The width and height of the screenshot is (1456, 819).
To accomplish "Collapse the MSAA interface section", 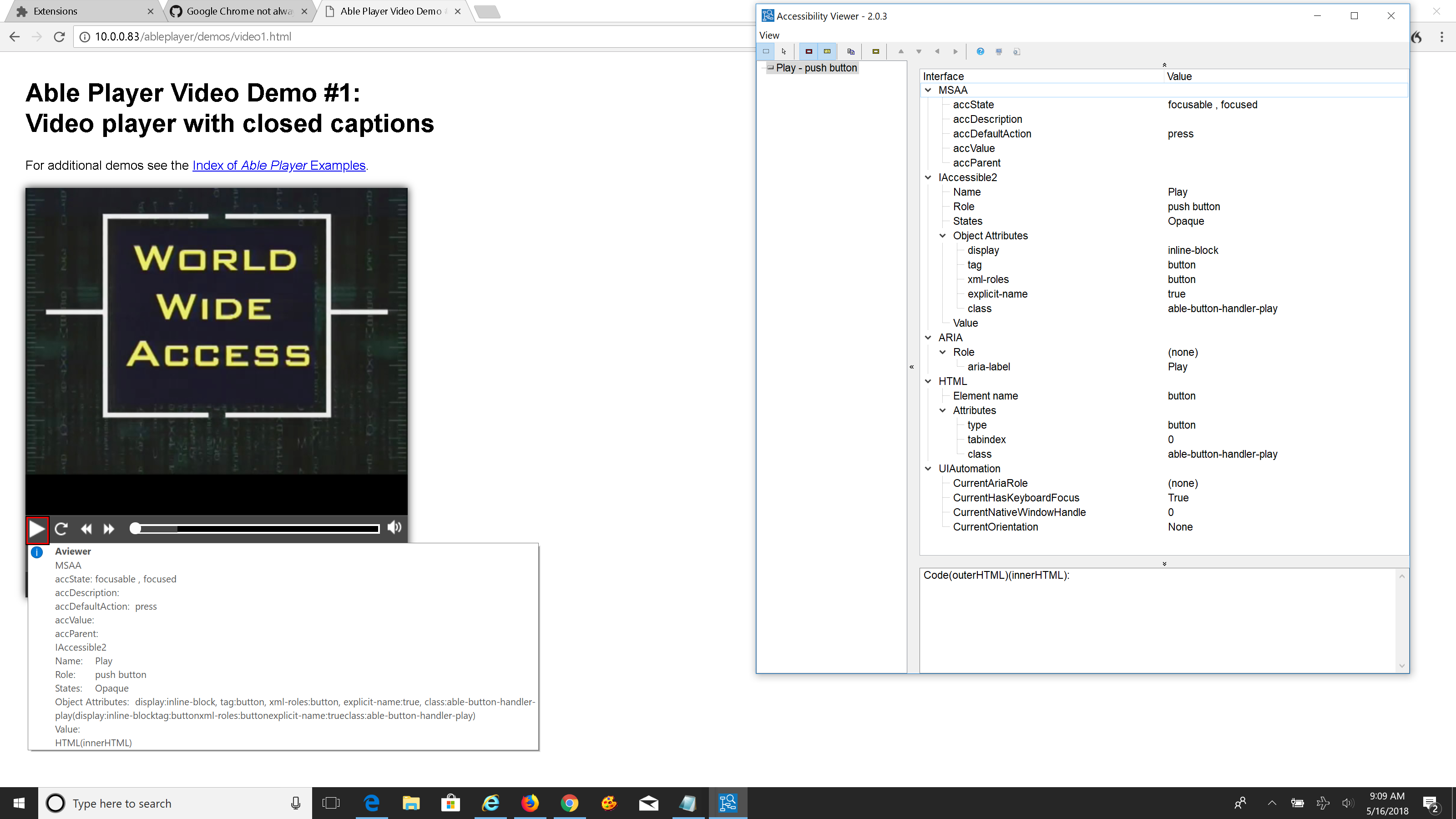I will pyautogui.click(x=929, y=90).
